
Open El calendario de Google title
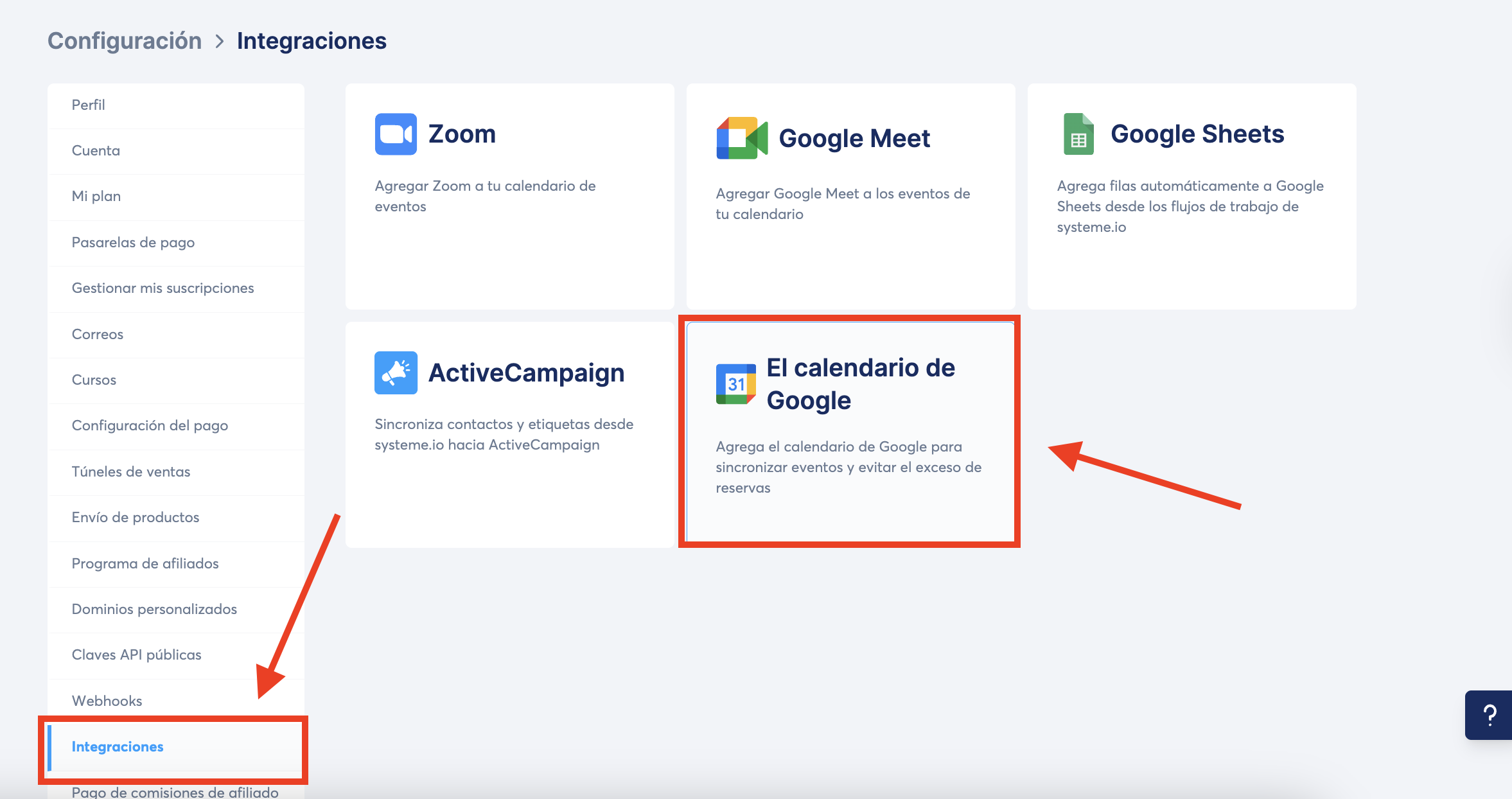click(861, 384)
